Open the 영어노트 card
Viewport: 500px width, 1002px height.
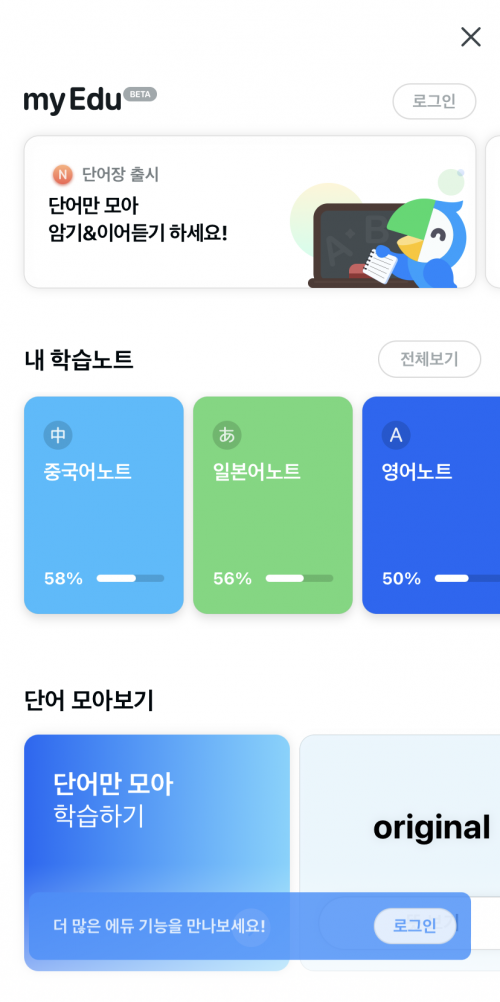tap(432, 505)
